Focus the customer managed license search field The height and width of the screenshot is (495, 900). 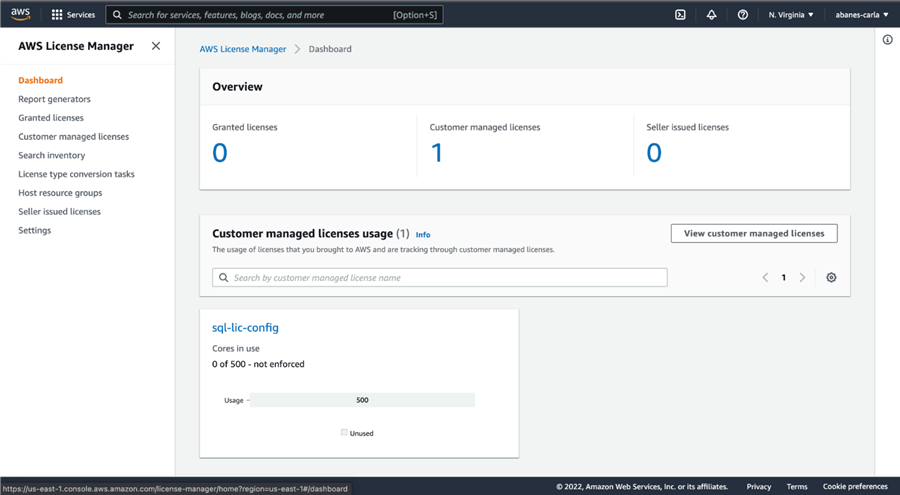(440, 278)
